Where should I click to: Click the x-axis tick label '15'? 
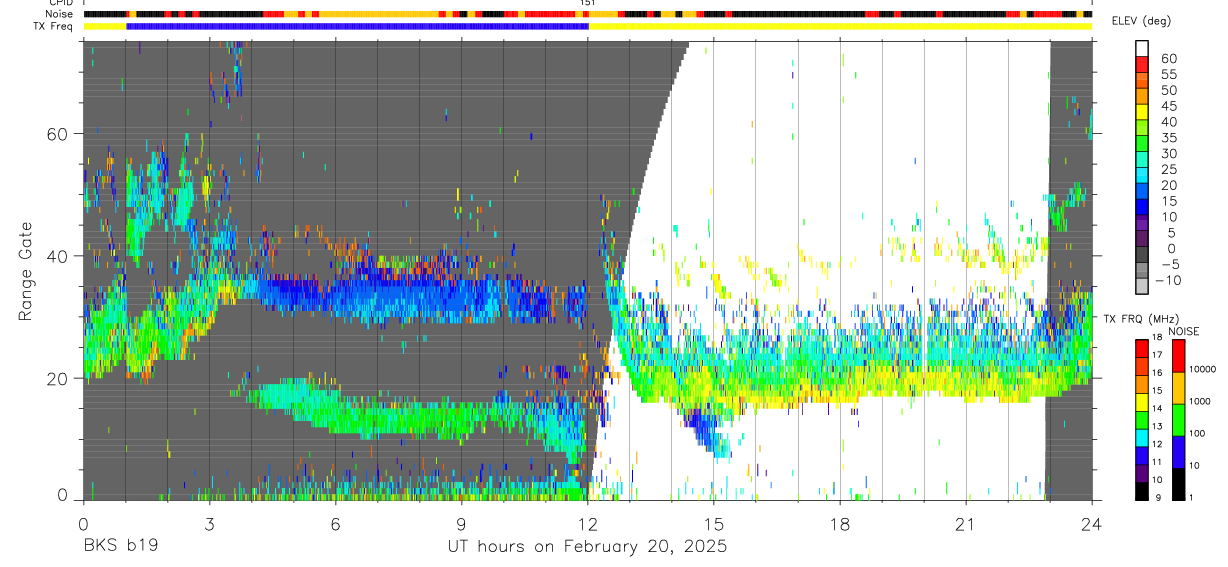[714, 524]
